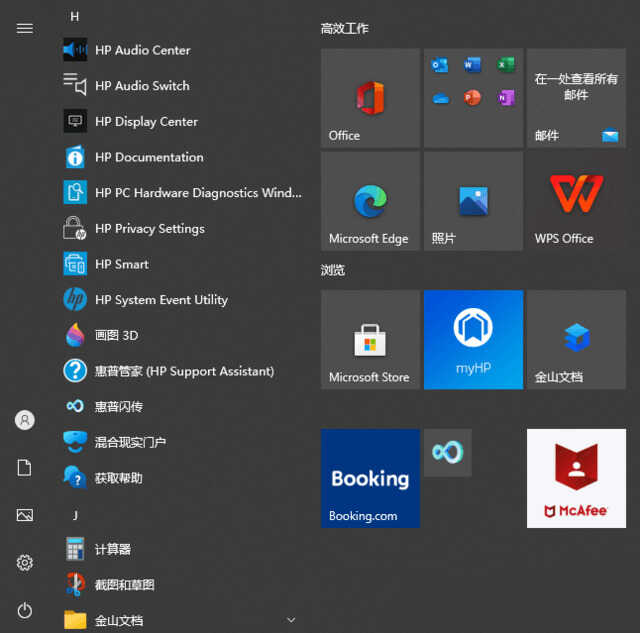Click the Power button icon
Viewport: 640px width, 633px height.
pos(25,611)
